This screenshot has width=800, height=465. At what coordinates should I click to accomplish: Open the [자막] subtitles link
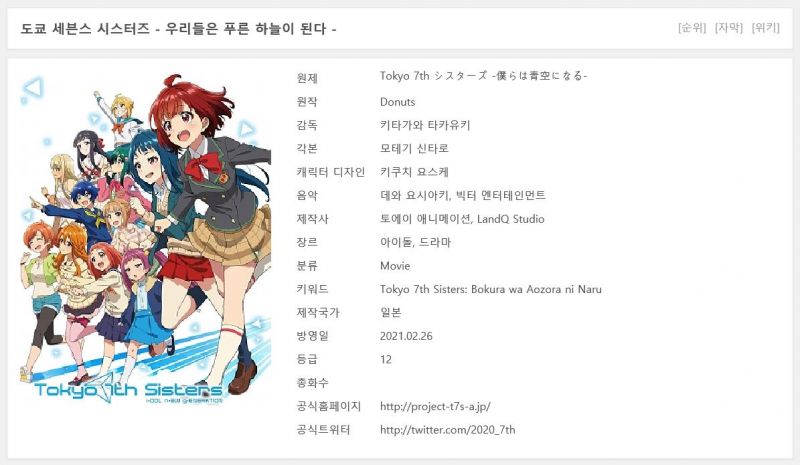729,28
